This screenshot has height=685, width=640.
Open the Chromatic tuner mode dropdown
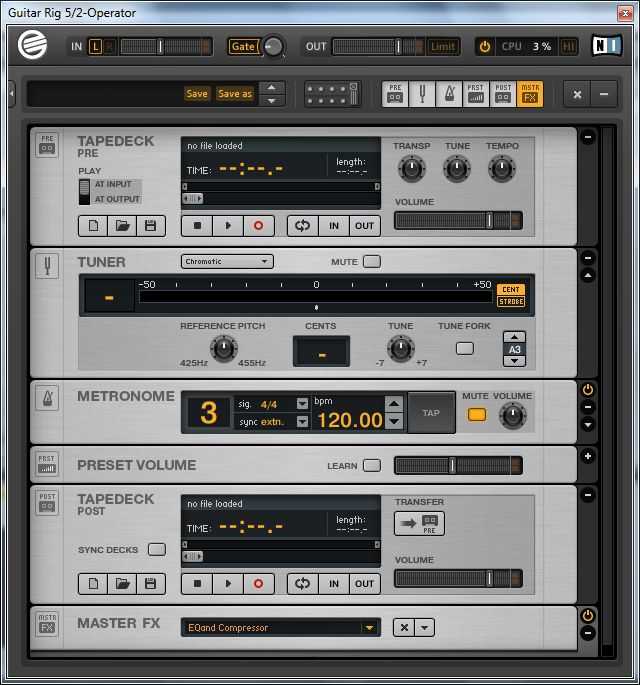pyautogui.click(x=227, y=261)
